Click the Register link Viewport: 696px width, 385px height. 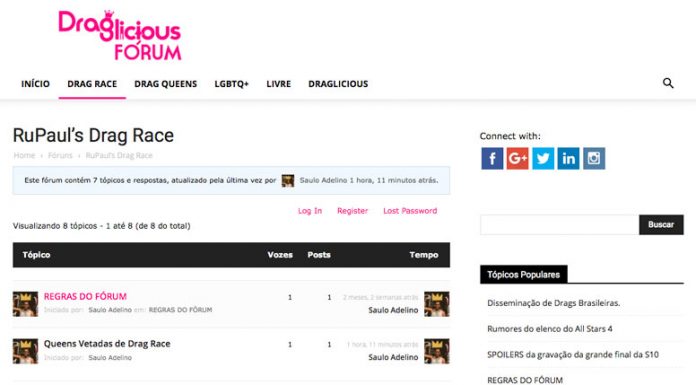(x=352, y=211)
